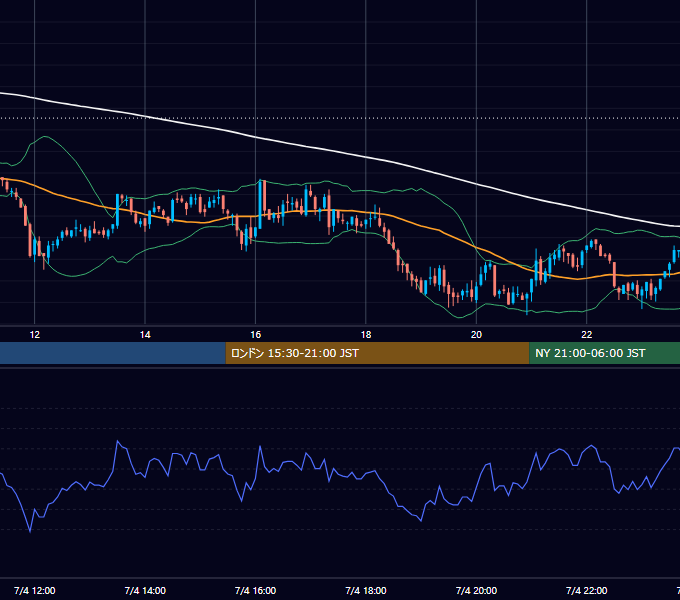Click the price axis label 12

coord(35,335)
